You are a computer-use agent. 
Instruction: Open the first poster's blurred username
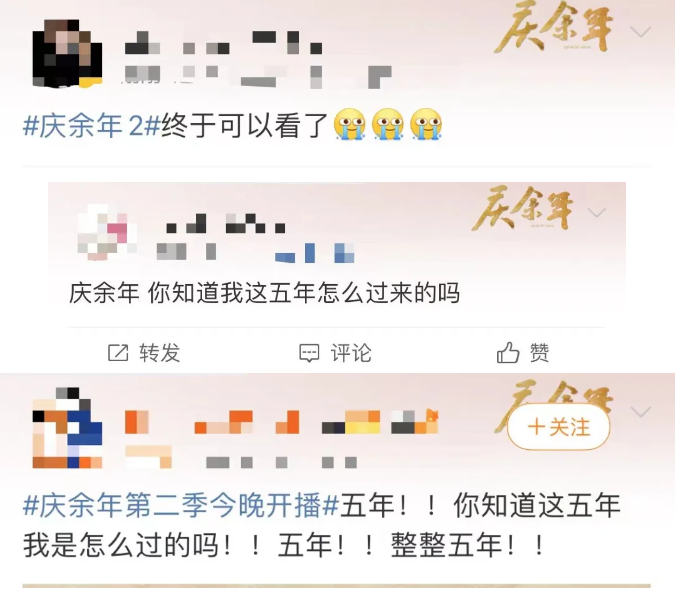click(x=223, y=43)
